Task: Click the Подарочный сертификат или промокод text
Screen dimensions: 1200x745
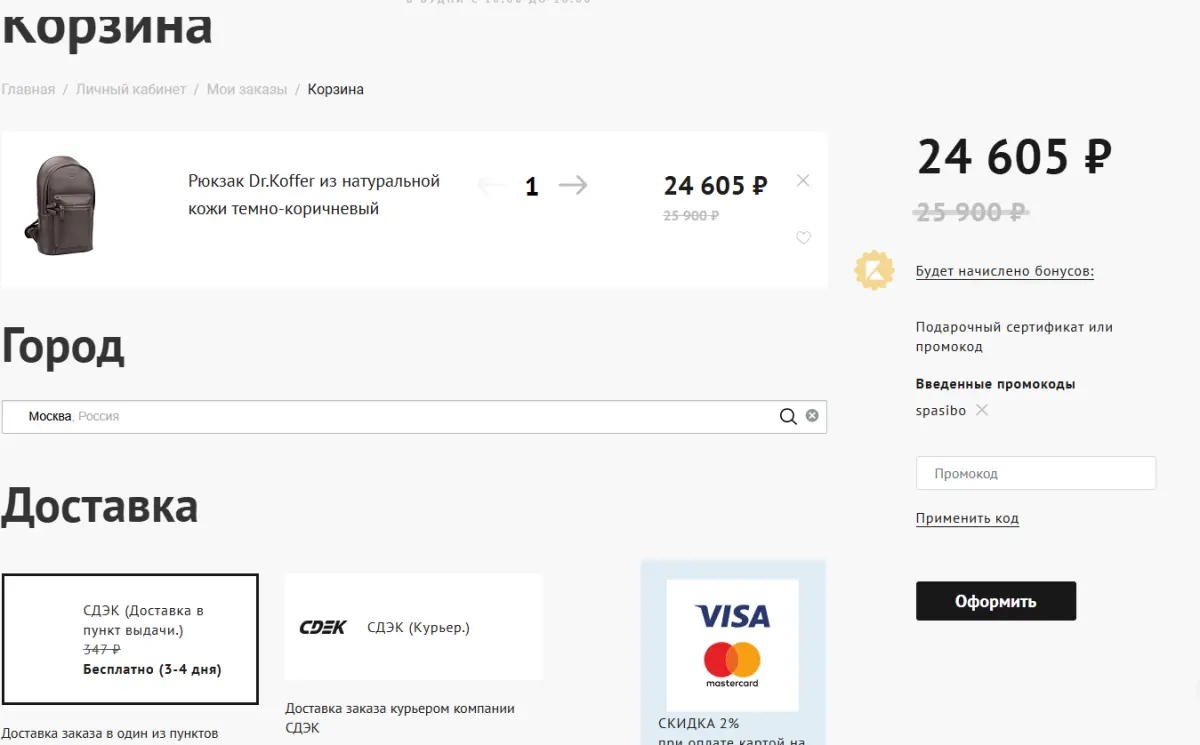Action: pyautogui.click(x=1014, y=337)
